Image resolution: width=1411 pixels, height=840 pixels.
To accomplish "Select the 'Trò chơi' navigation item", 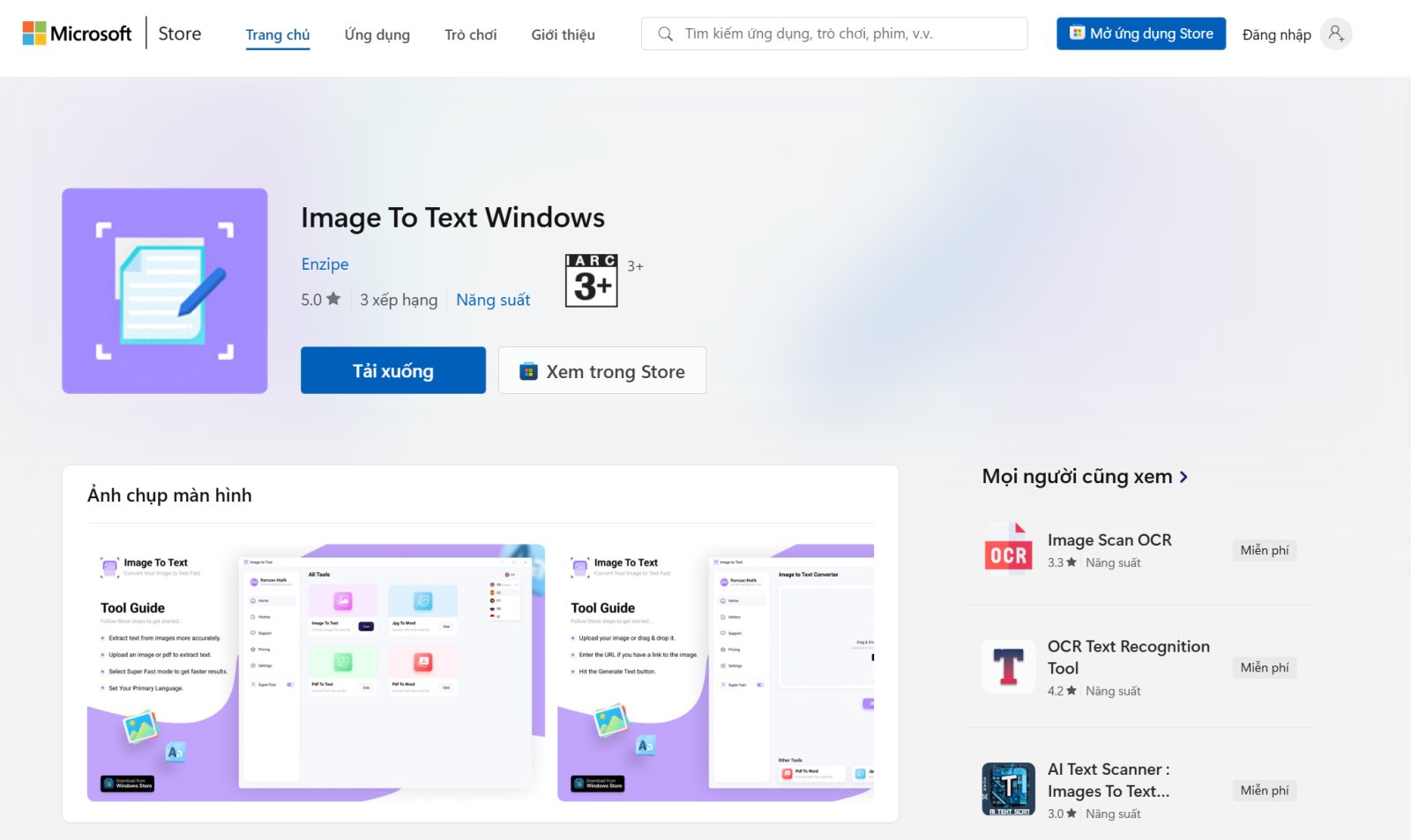I will click(470, 34).
